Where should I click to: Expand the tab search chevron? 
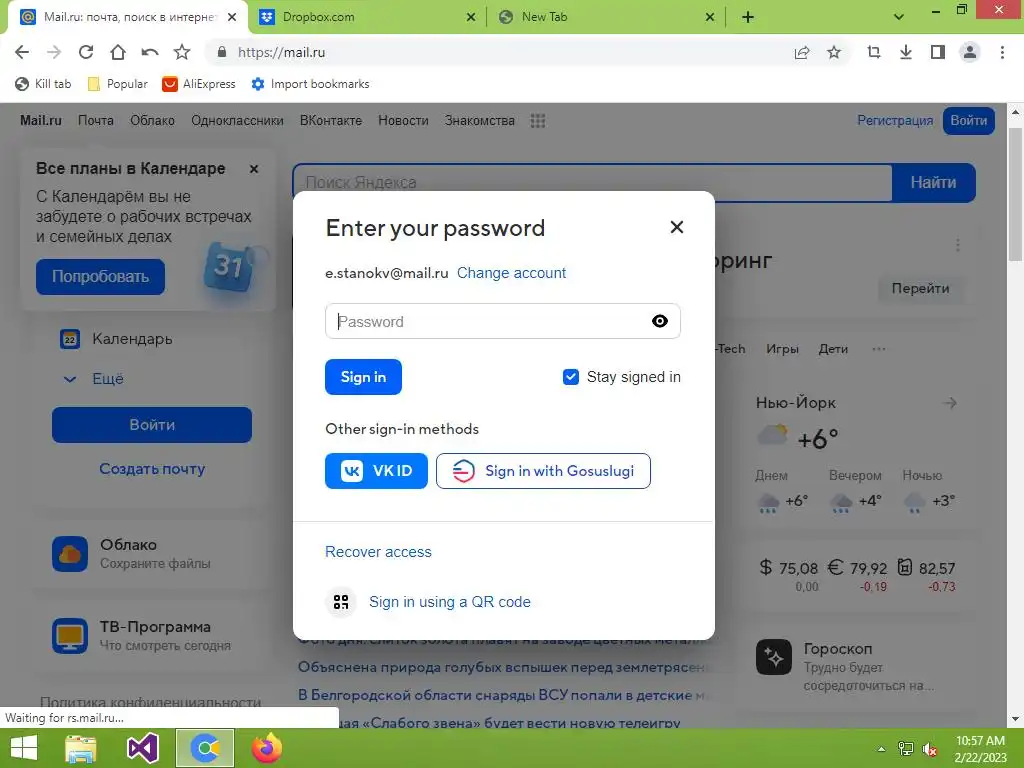[x=899, y=17]
